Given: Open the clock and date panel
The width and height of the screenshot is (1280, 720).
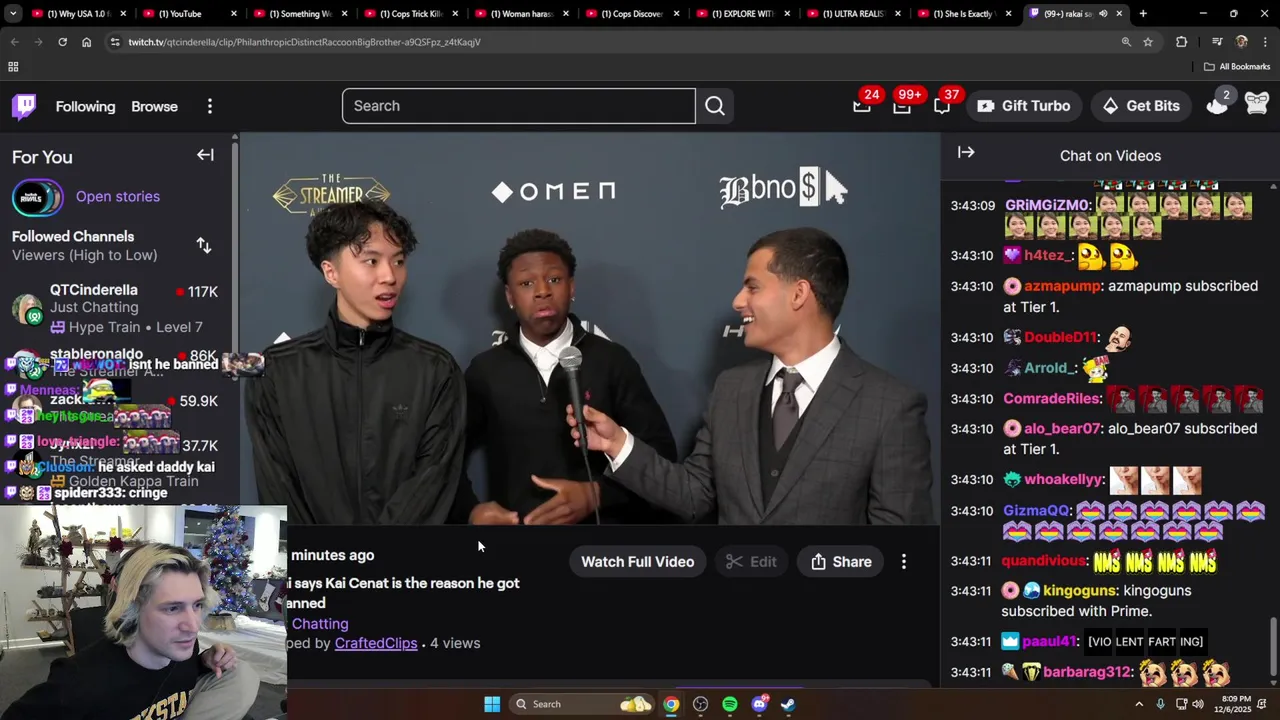Looking at the screenshot, I should (1236, 704).
